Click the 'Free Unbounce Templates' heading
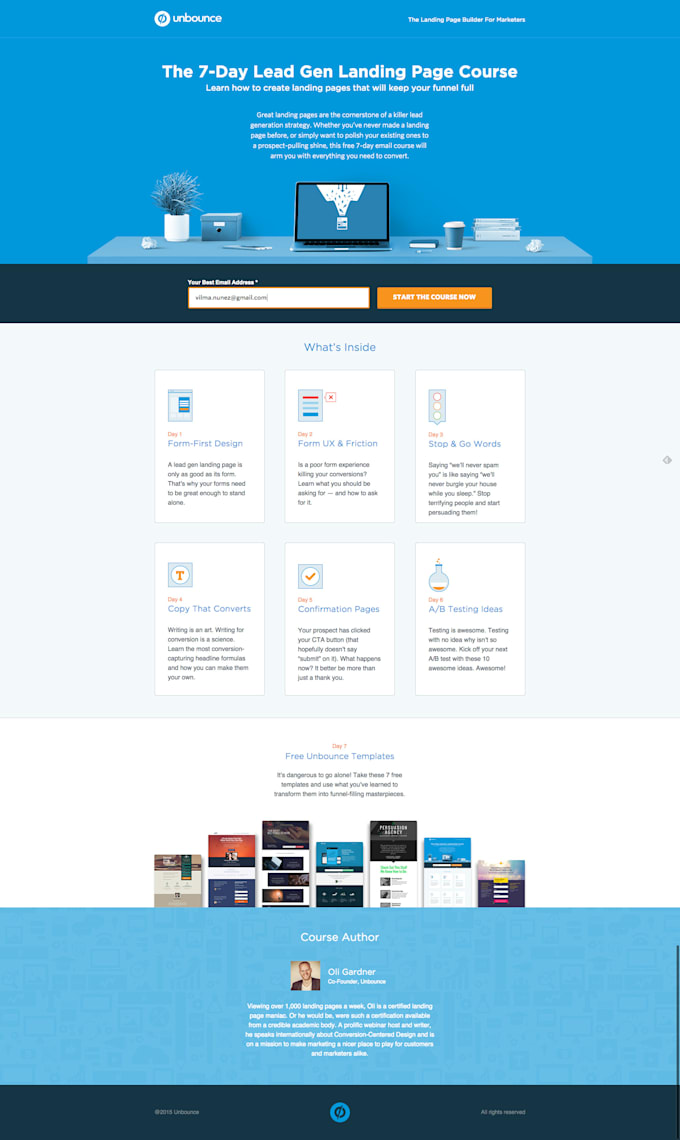 coord(340,756)
